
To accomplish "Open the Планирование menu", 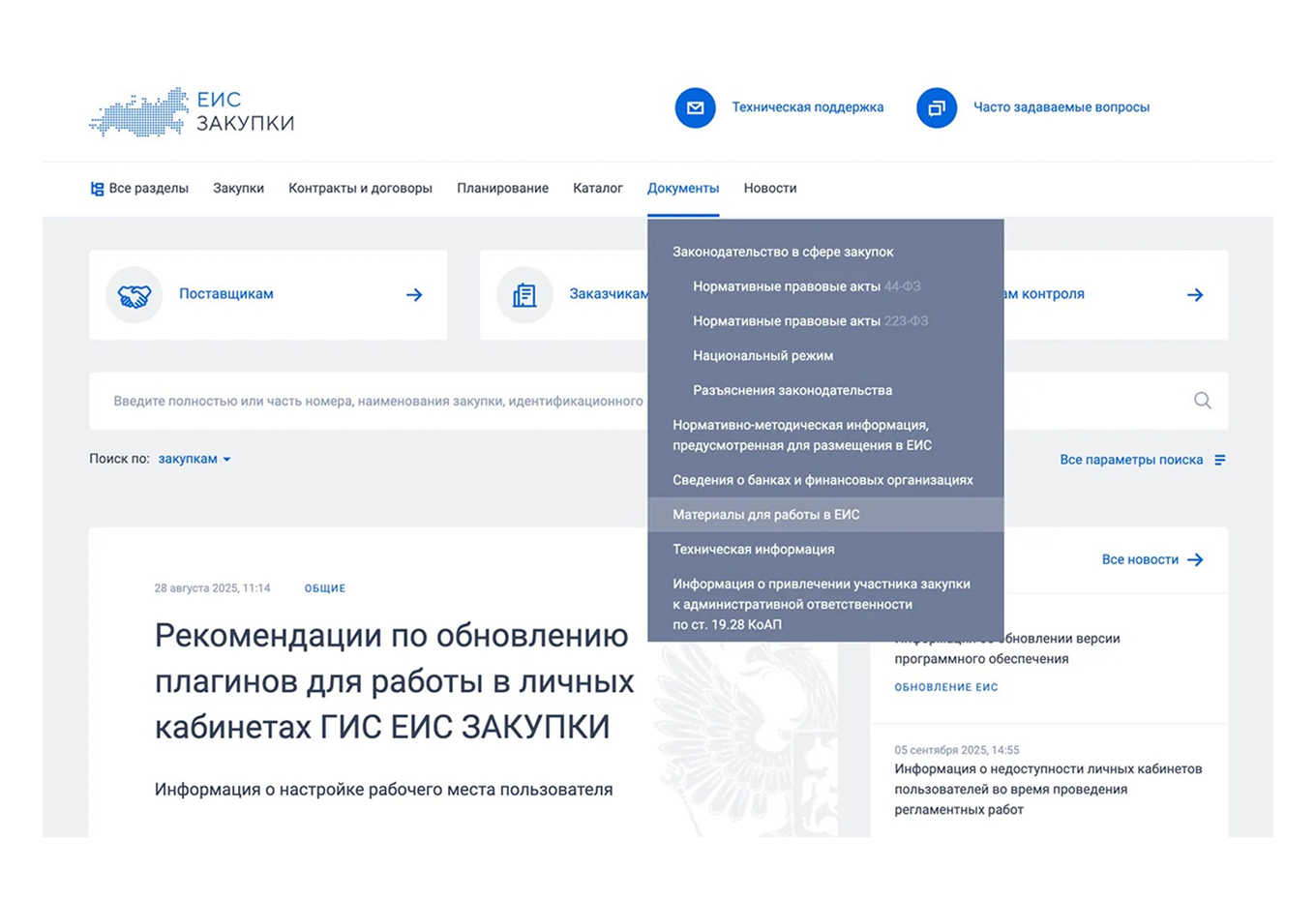I will 502,189.
